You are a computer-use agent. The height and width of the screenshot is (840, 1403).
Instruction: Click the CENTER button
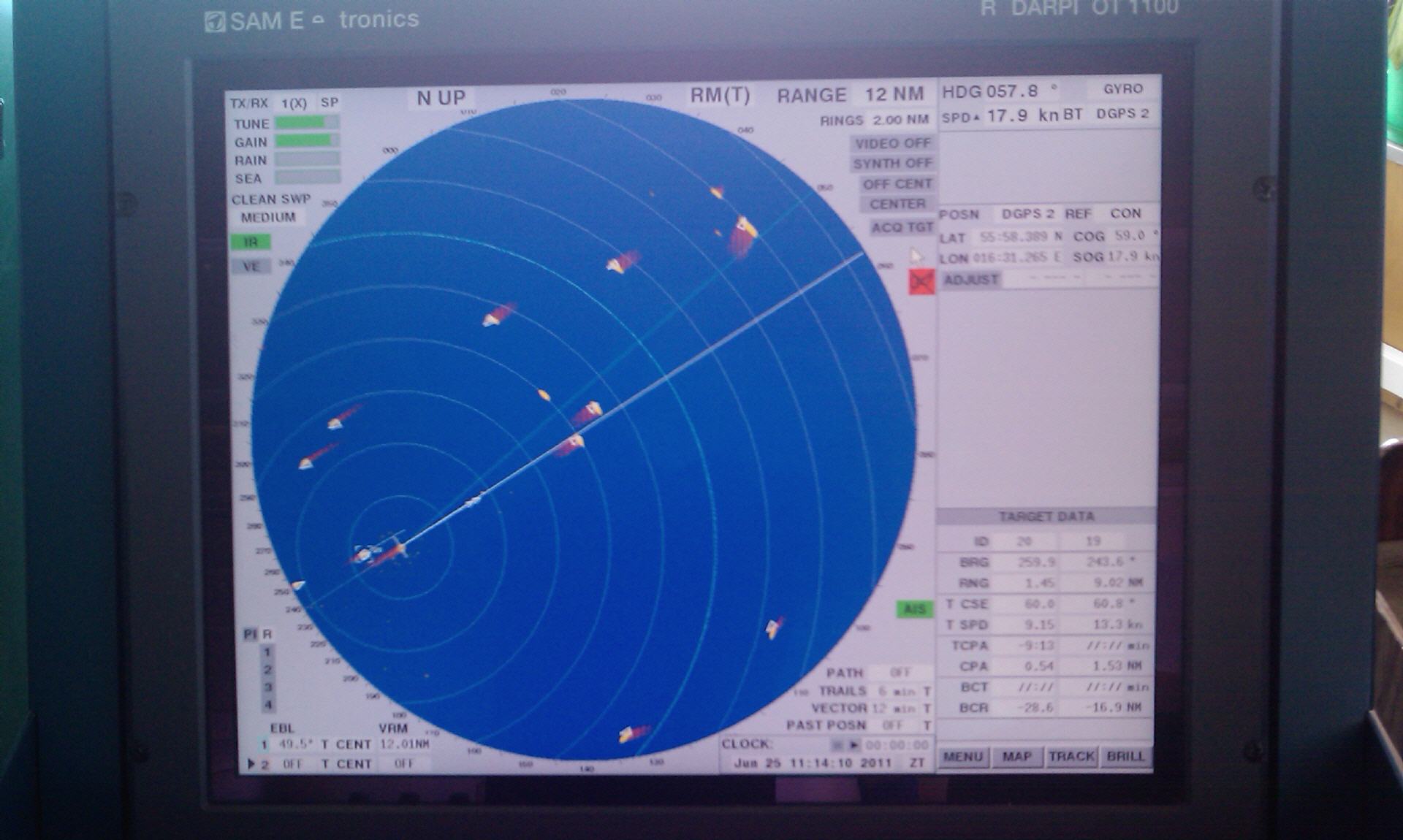[x=897, y=205]
